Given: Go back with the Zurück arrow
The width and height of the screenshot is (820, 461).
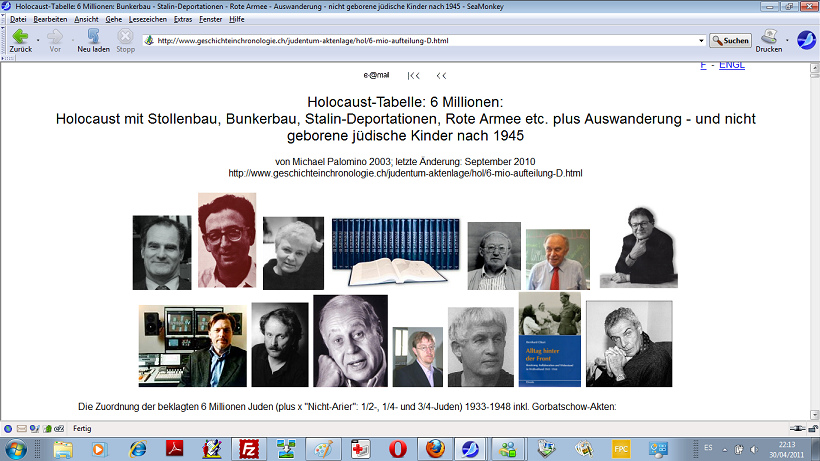Looking at the screenshot, I should coord(20,40).
